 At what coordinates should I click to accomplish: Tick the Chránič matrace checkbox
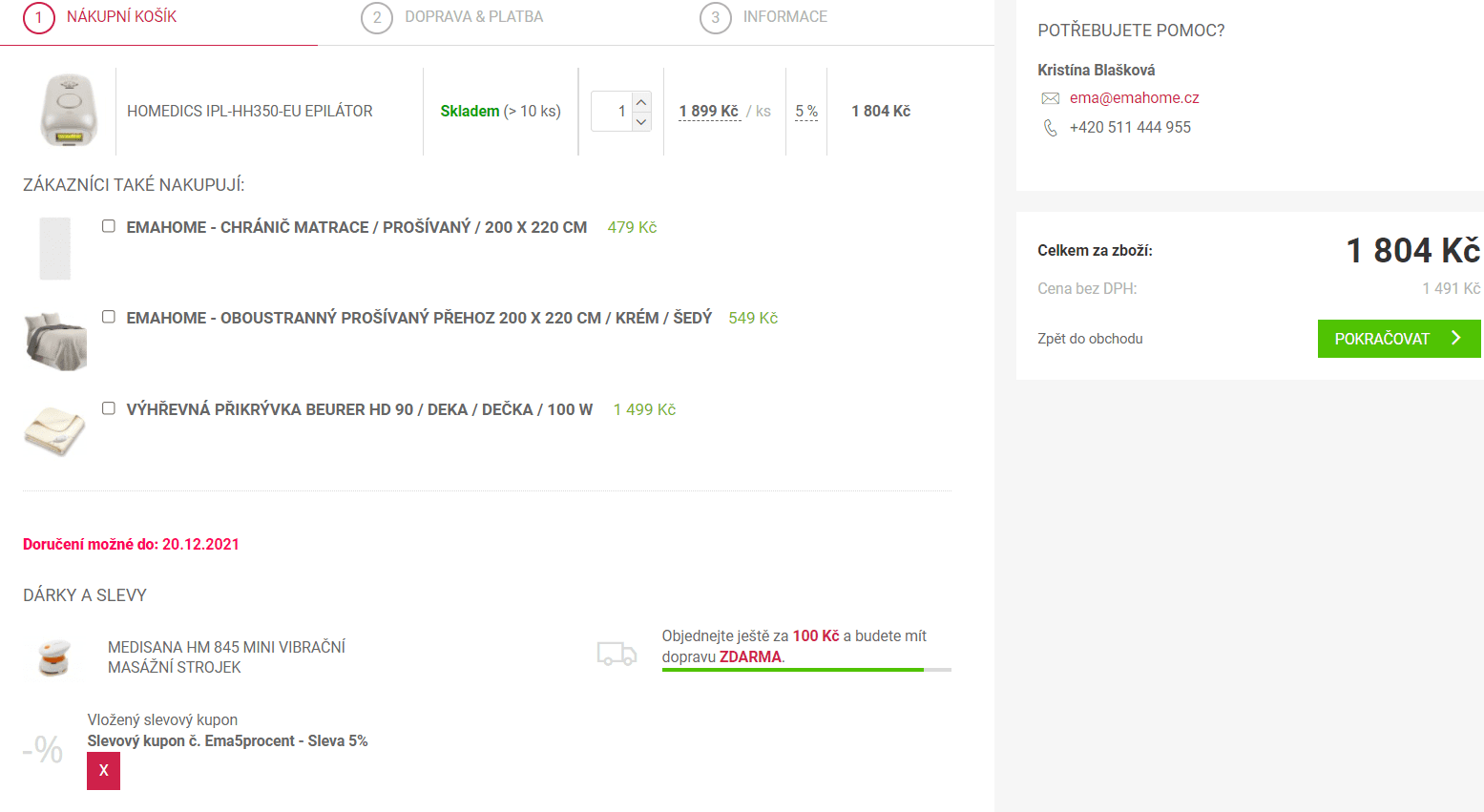coord(109,226)
